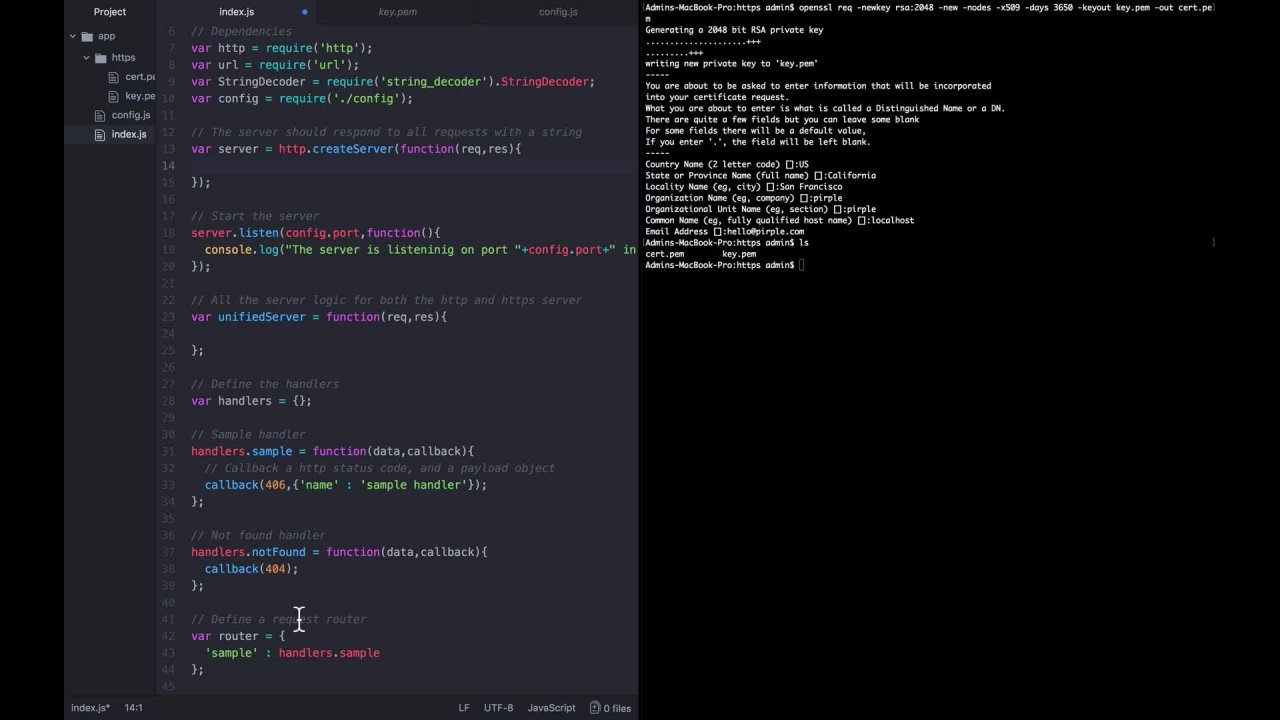Click the index.js file icon in tree
This screenshot has width=1280, height=720.
[x=101, y=134]
